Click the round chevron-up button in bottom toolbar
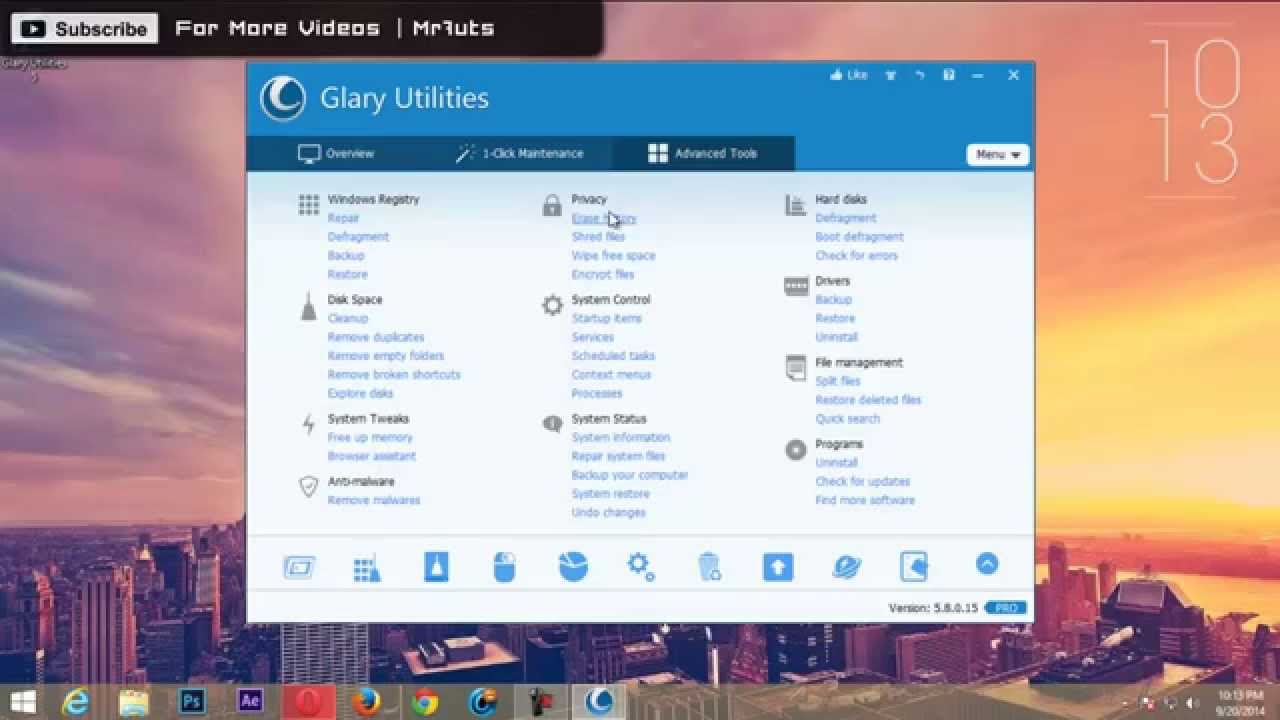This screenshot has width=1280, height=720. point(987,564)
